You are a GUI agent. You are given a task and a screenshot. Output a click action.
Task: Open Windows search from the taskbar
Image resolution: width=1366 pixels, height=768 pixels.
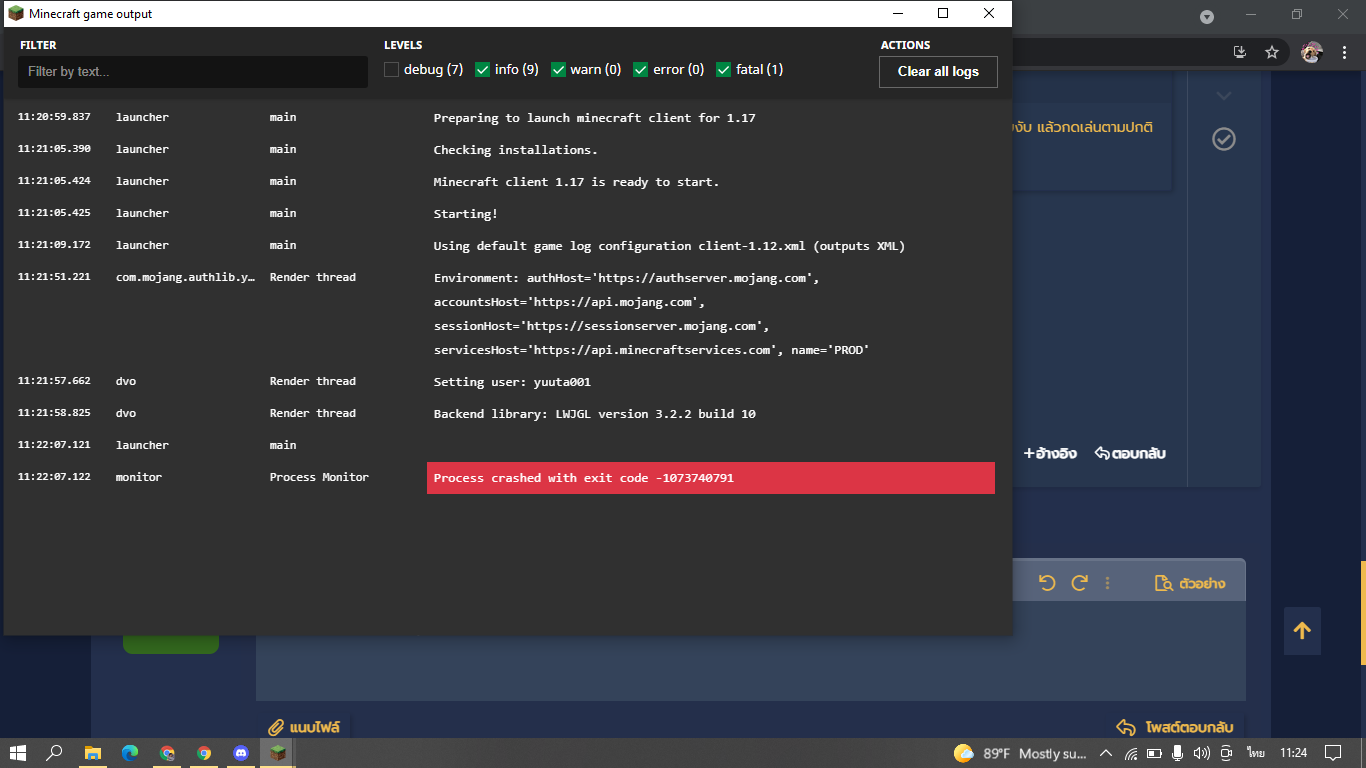point(55,753)
